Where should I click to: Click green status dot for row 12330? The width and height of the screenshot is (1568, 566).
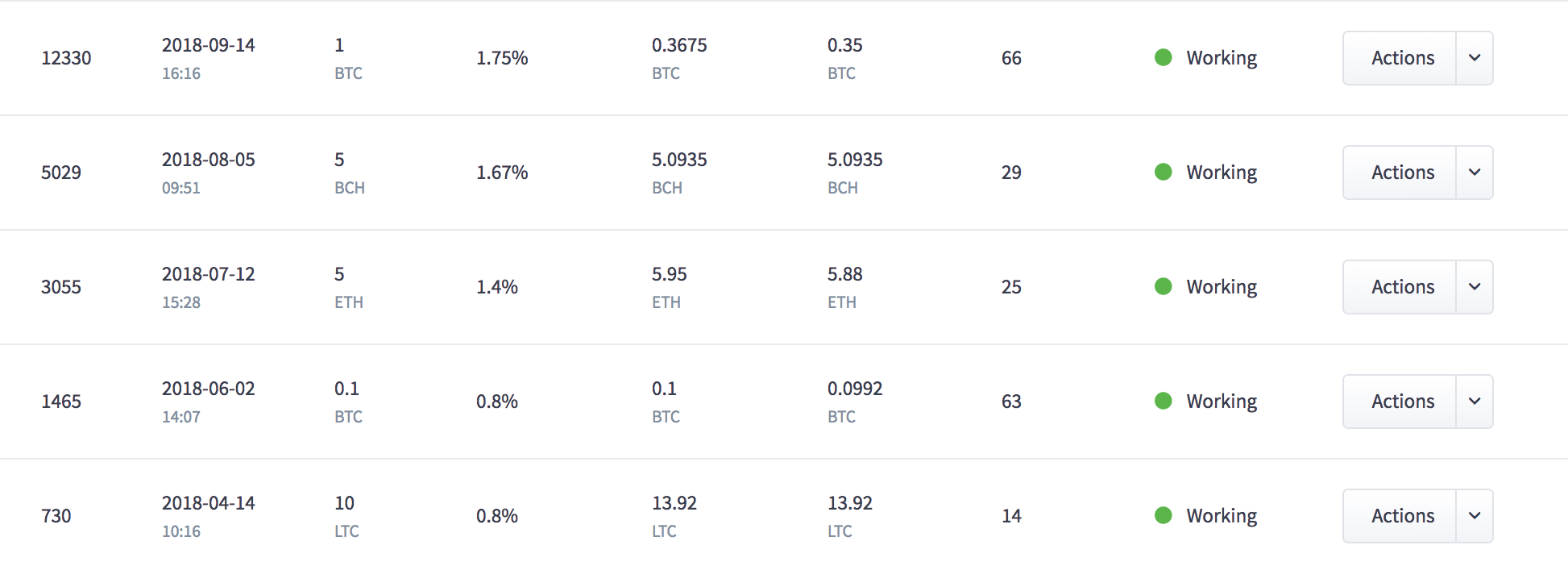click(x=1163, y=57)
